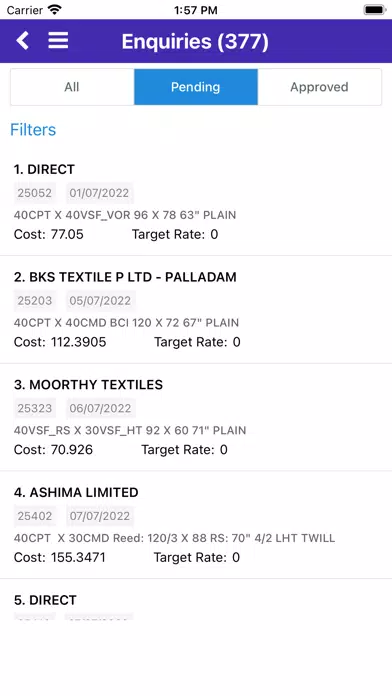The image size is (392, 696).
Task: Open the ASHIMA LIMITED enquiry
Action: 196,525
